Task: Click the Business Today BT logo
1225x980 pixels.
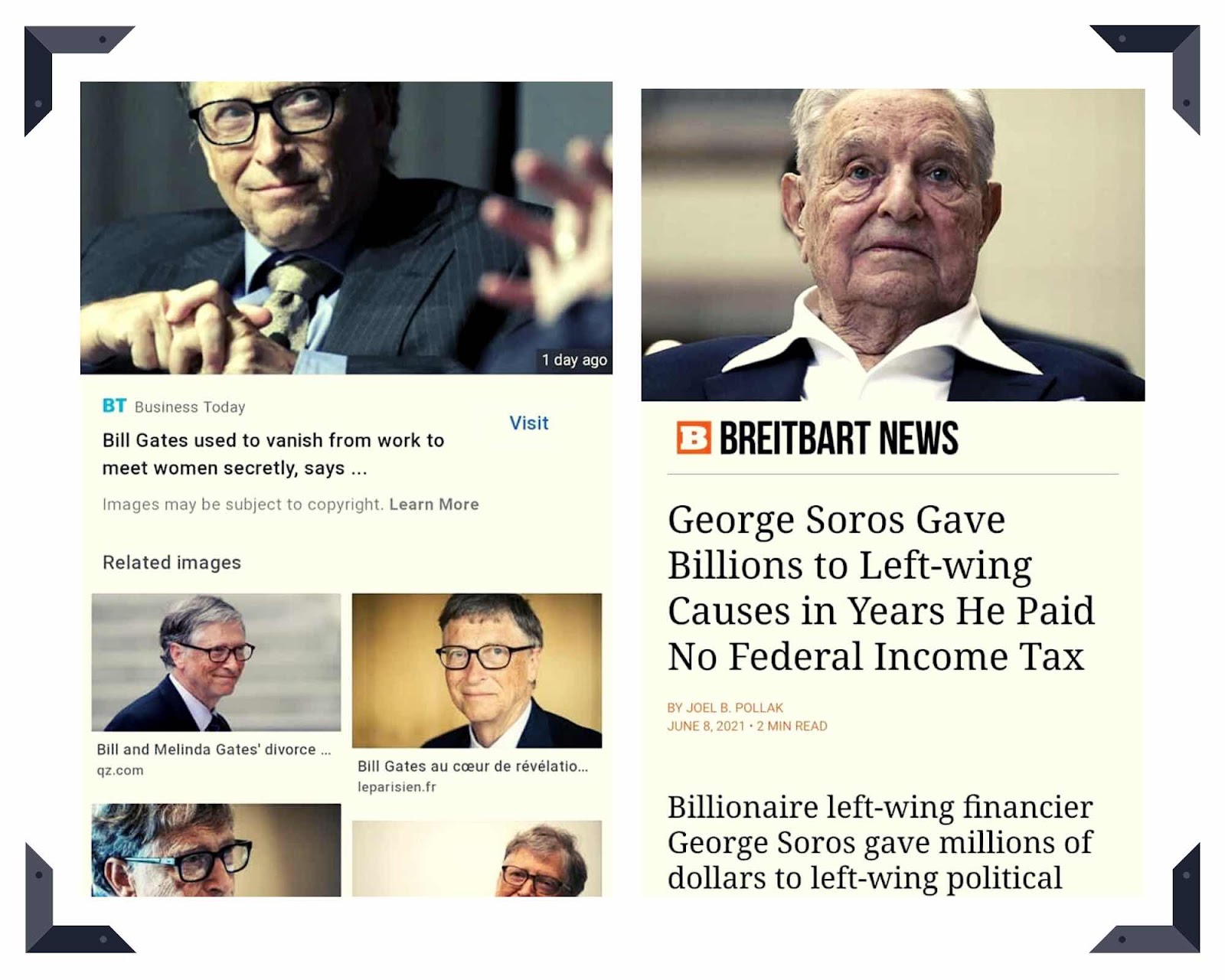Action: coord(114,406)
